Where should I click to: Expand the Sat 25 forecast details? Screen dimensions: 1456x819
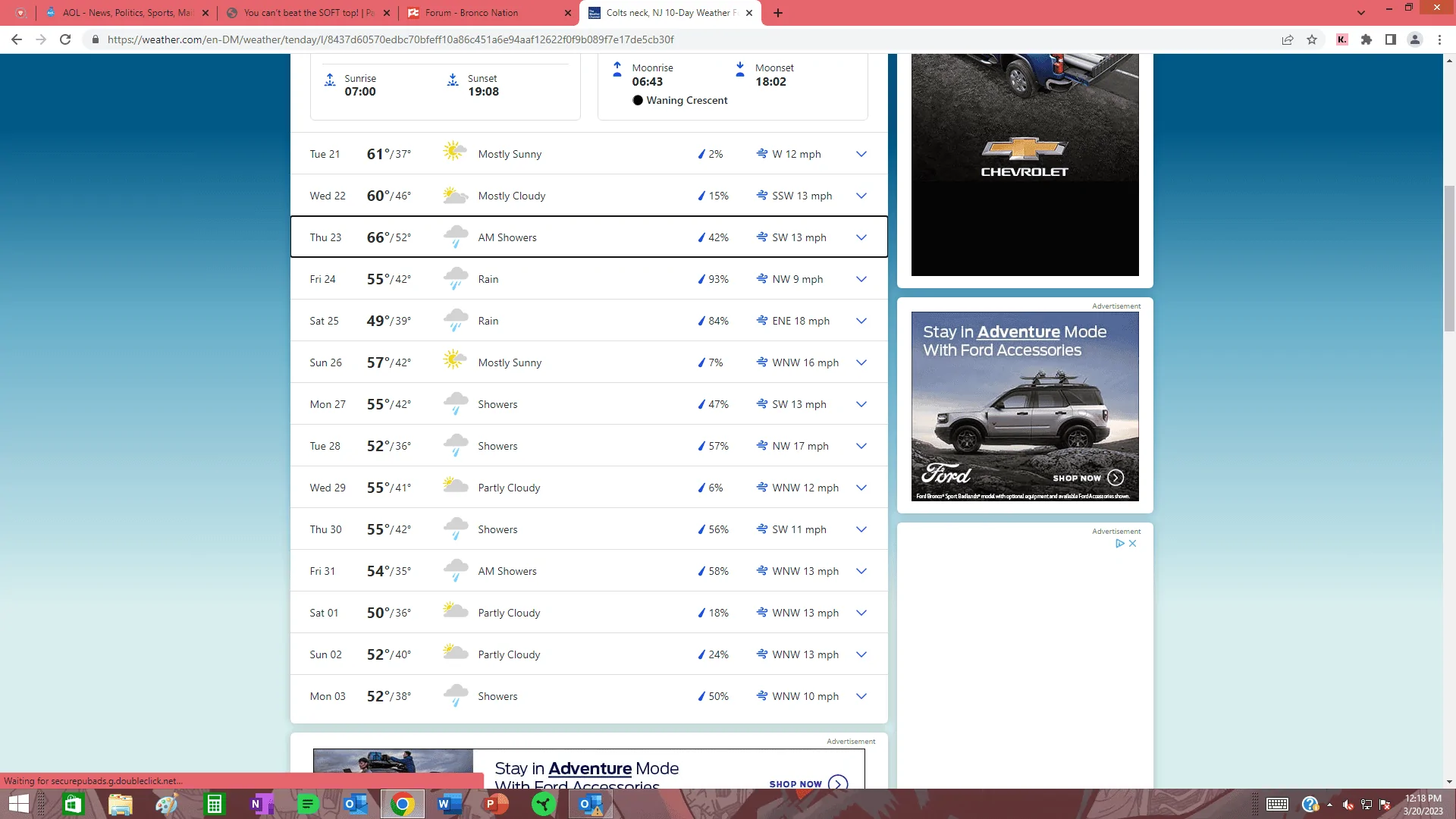(x=861, y=321)
